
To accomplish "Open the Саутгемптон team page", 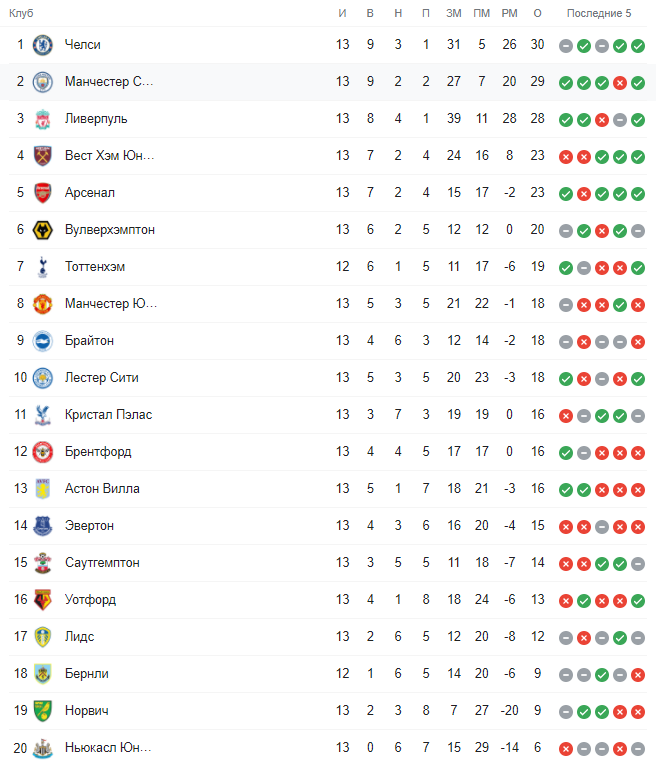I will [x=103, y=563].
